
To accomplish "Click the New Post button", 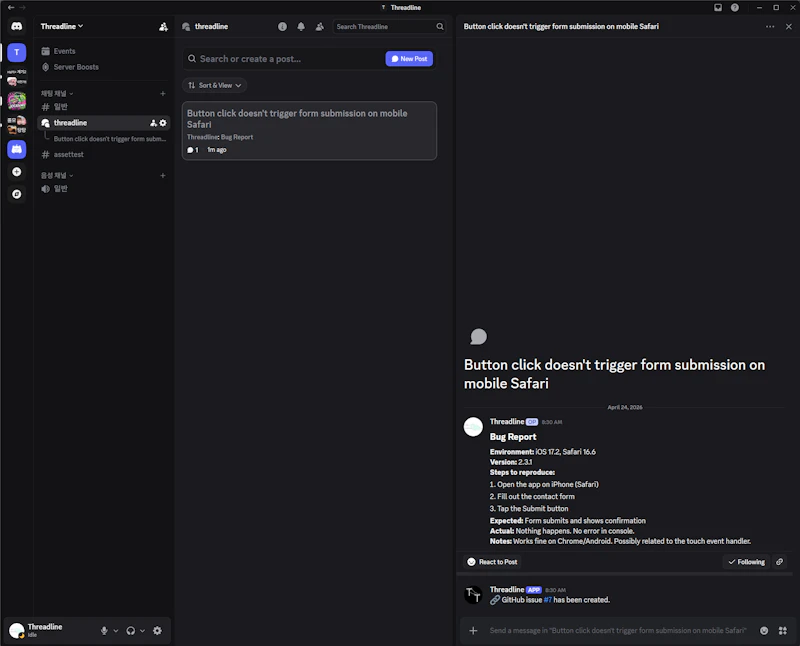I will (409, 59).
